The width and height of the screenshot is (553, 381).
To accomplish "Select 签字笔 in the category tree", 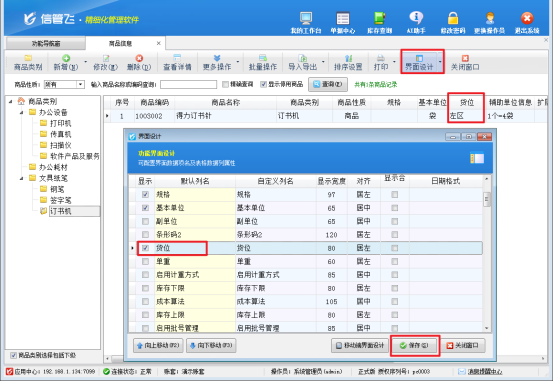I will (x=60, y=200).
